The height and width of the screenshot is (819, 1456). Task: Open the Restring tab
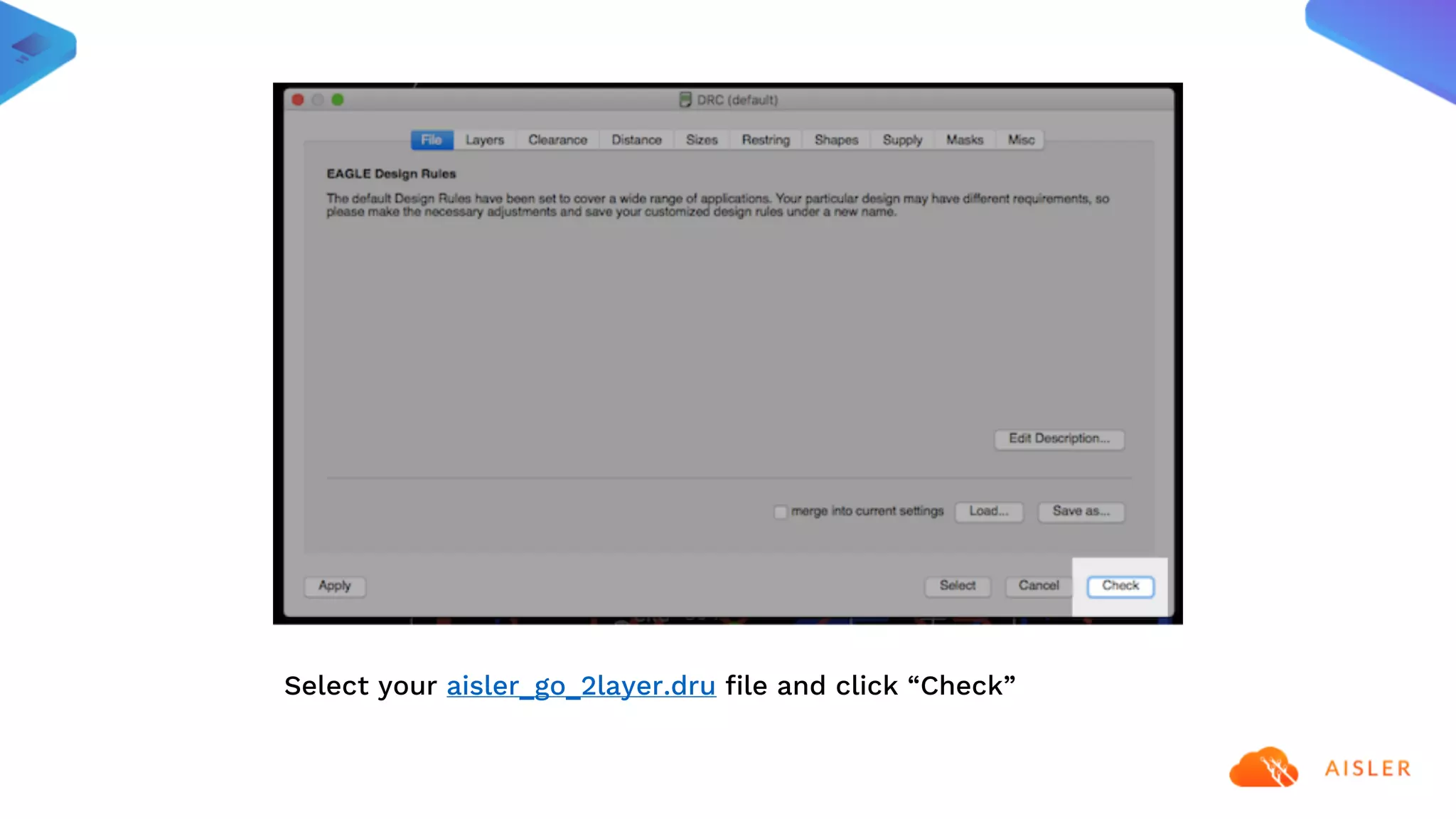coord(766,140)
